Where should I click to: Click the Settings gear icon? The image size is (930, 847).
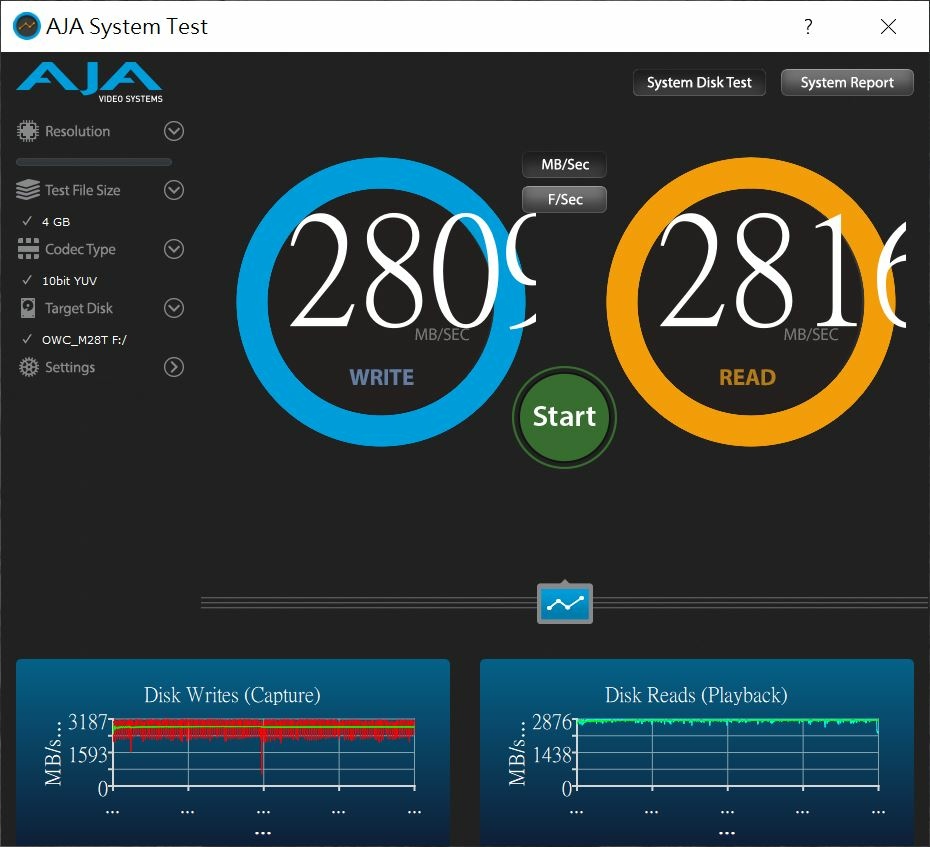pos(28,367)
